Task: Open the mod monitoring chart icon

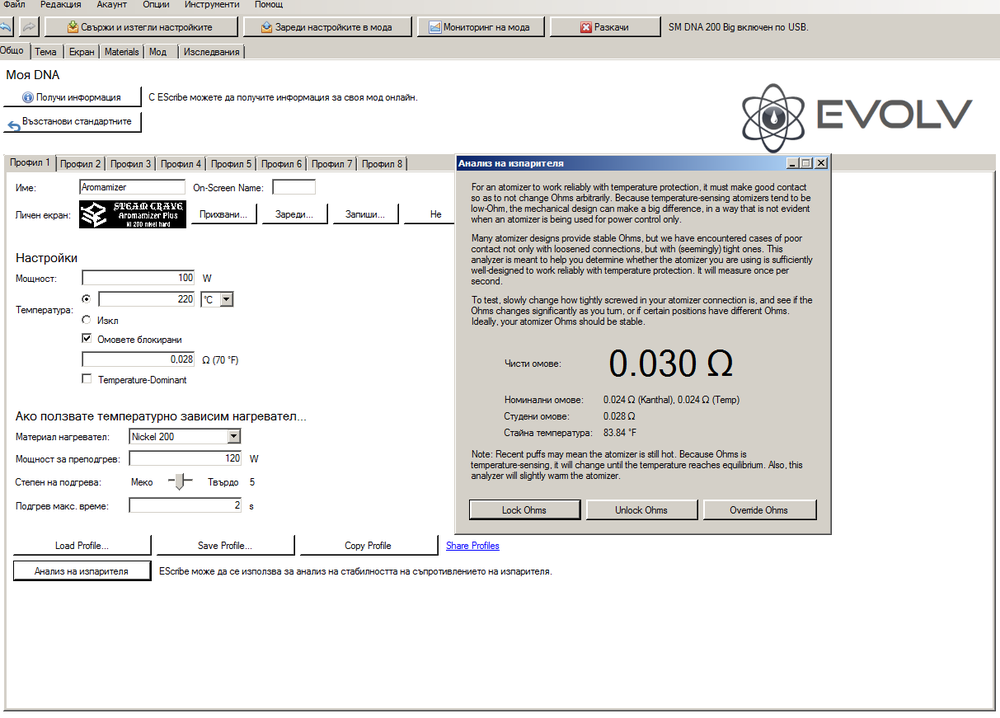Action: (435, 27)
